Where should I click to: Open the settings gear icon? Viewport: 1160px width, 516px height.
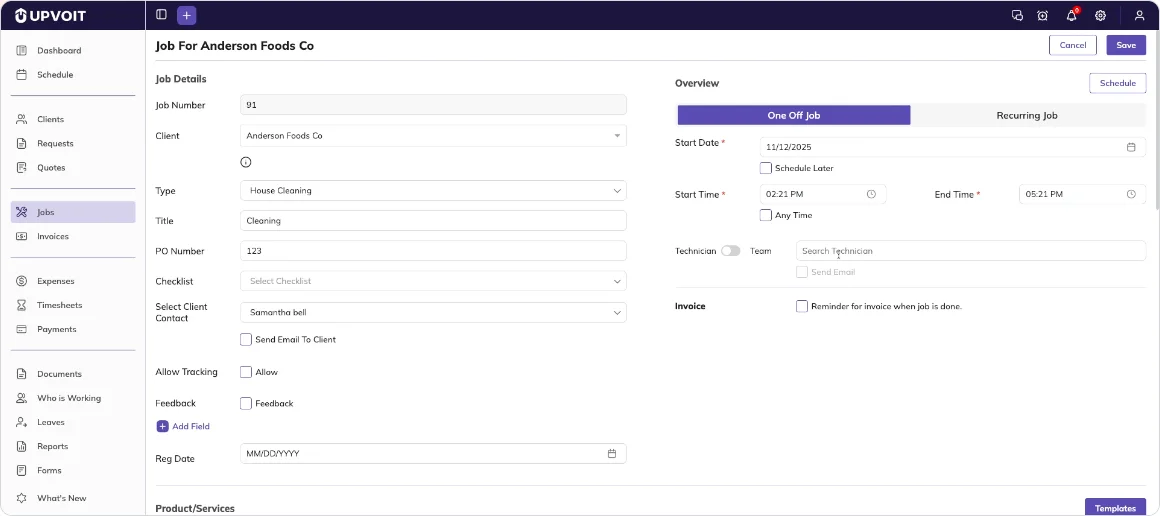click(1100, 16)
